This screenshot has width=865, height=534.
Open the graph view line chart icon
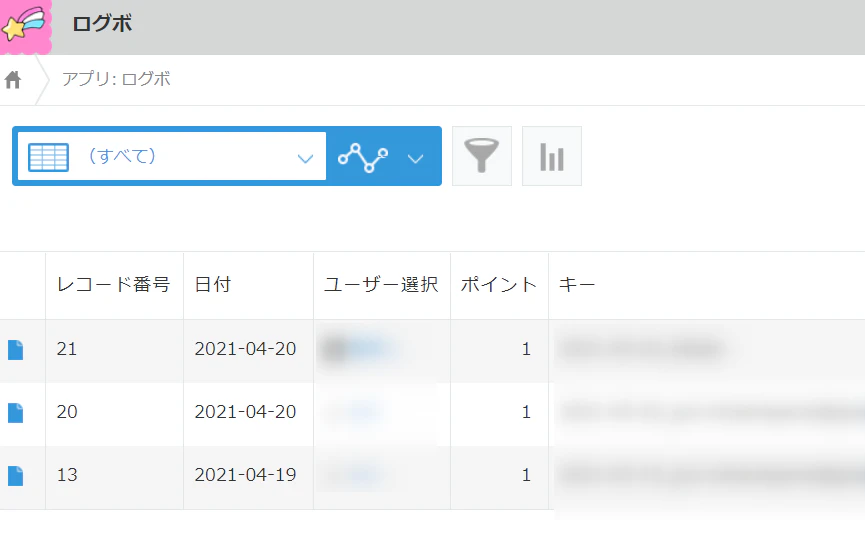(x=363, y=157)
